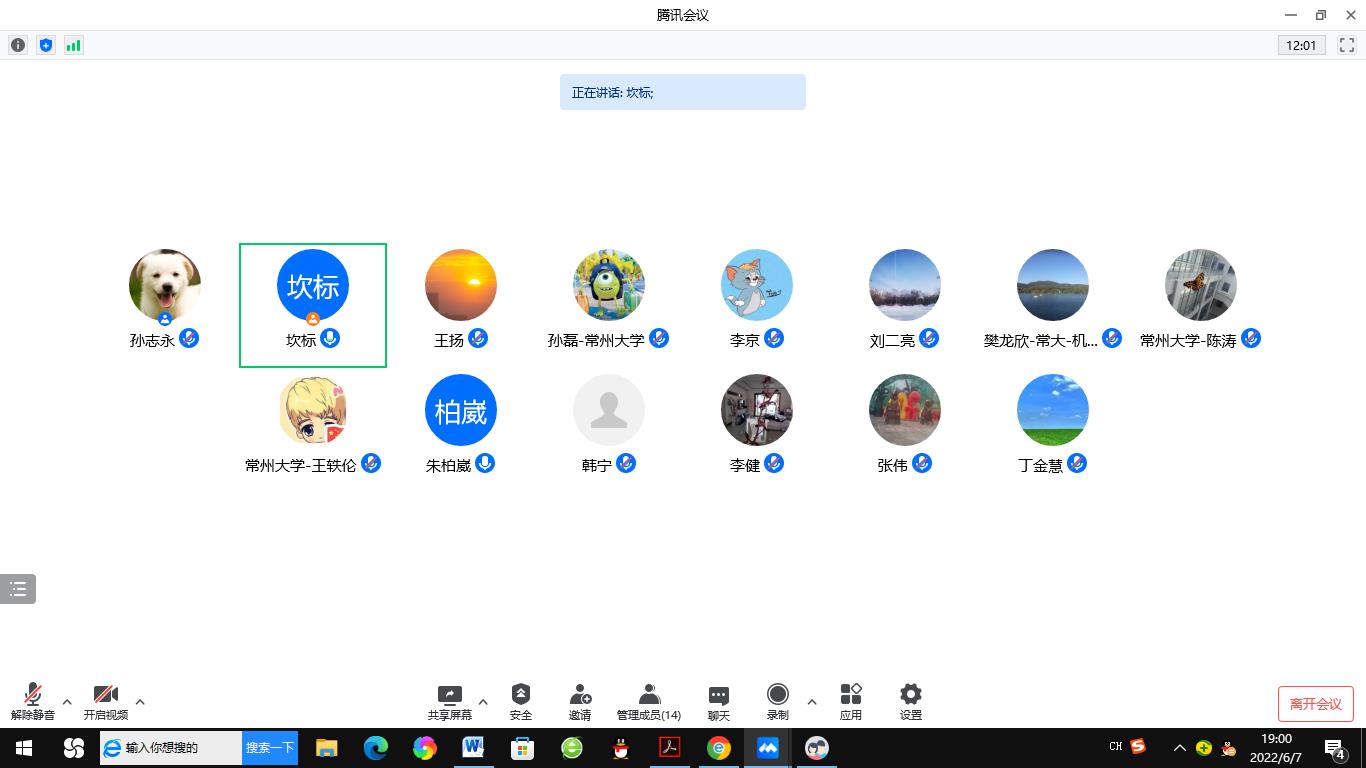This screenshot has height=768, width=1366.
Task: Open the 应用 apps panel
Action: 851,702
